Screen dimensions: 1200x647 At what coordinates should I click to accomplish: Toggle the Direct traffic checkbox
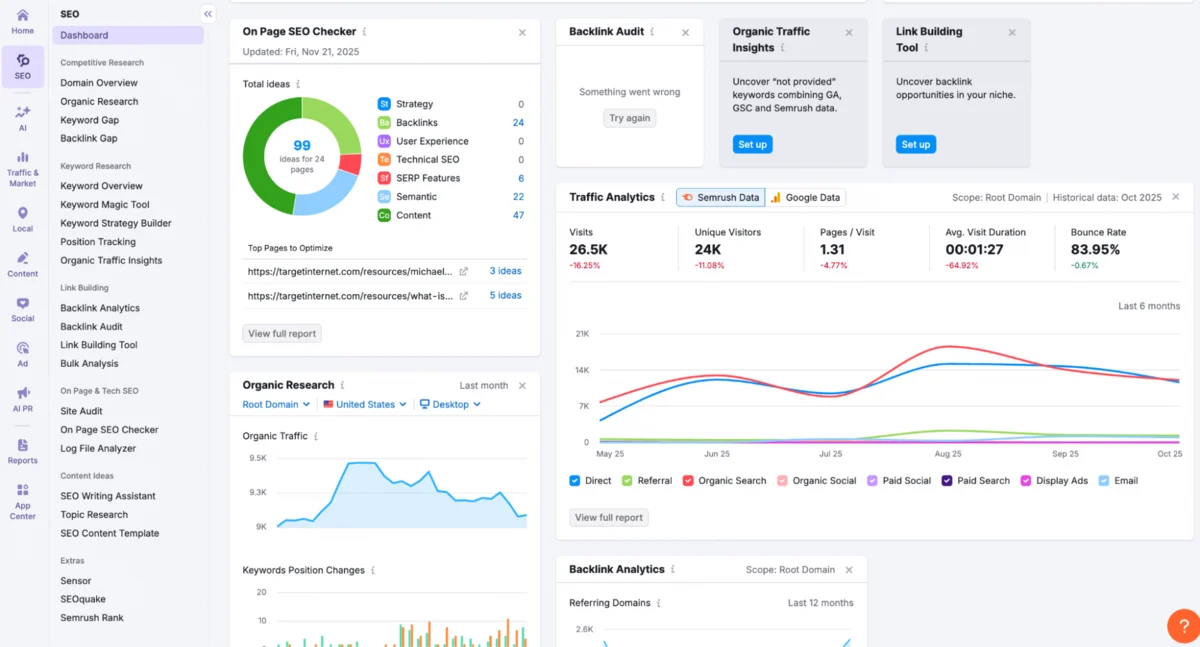click(575, 481)
